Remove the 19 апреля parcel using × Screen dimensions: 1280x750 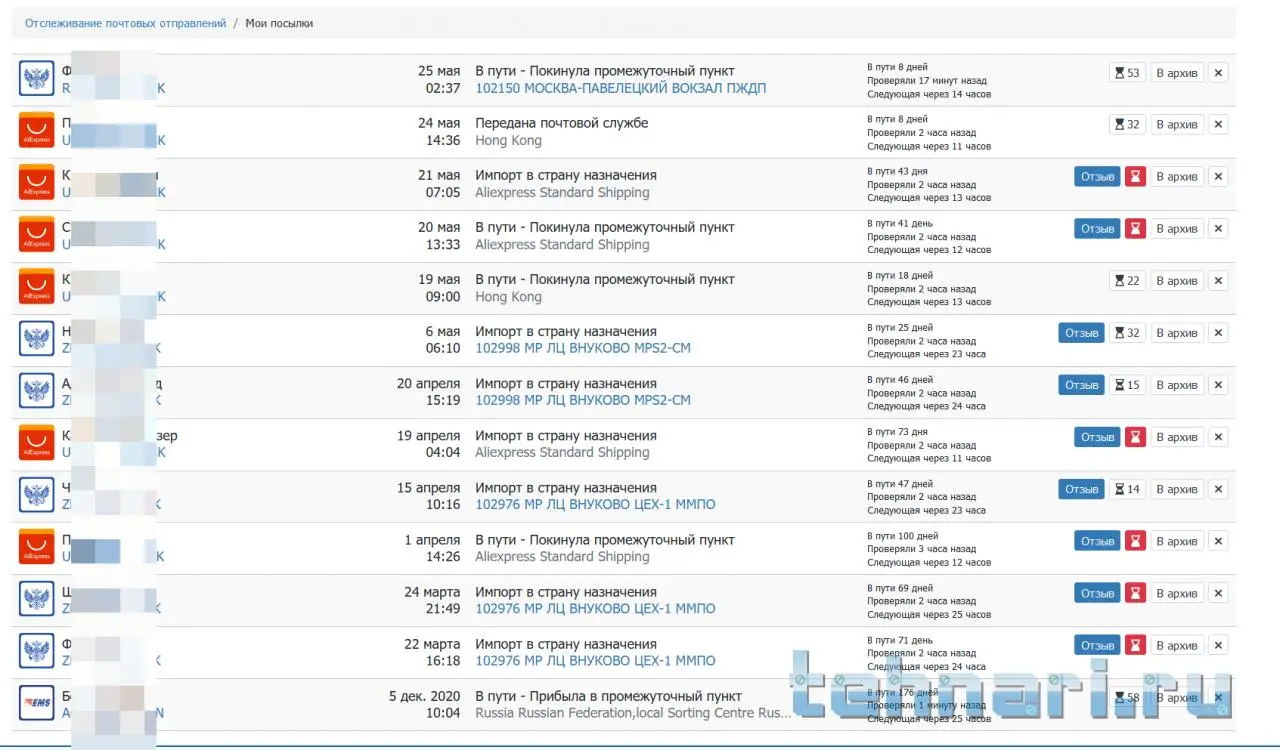[x=1218, y=437]
